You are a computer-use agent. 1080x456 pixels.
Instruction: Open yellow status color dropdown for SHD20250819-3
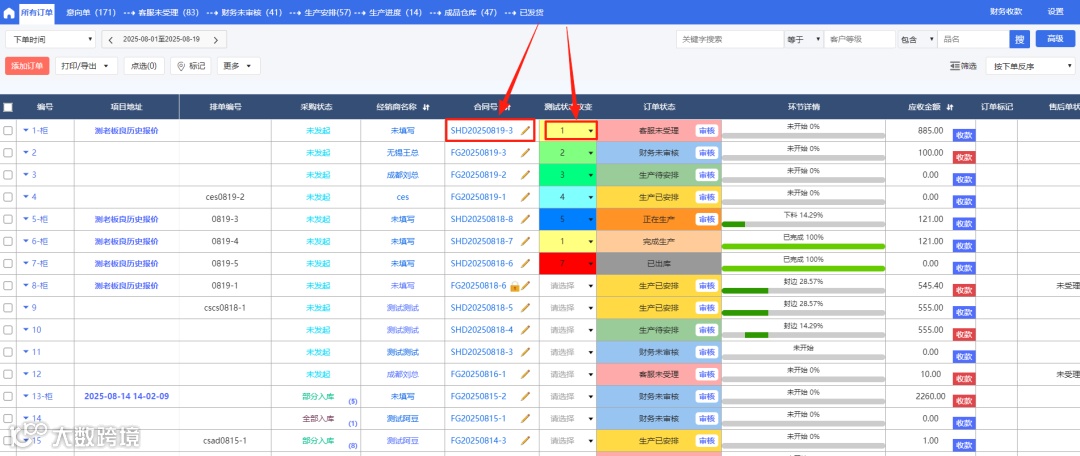(x=570, y=130)
